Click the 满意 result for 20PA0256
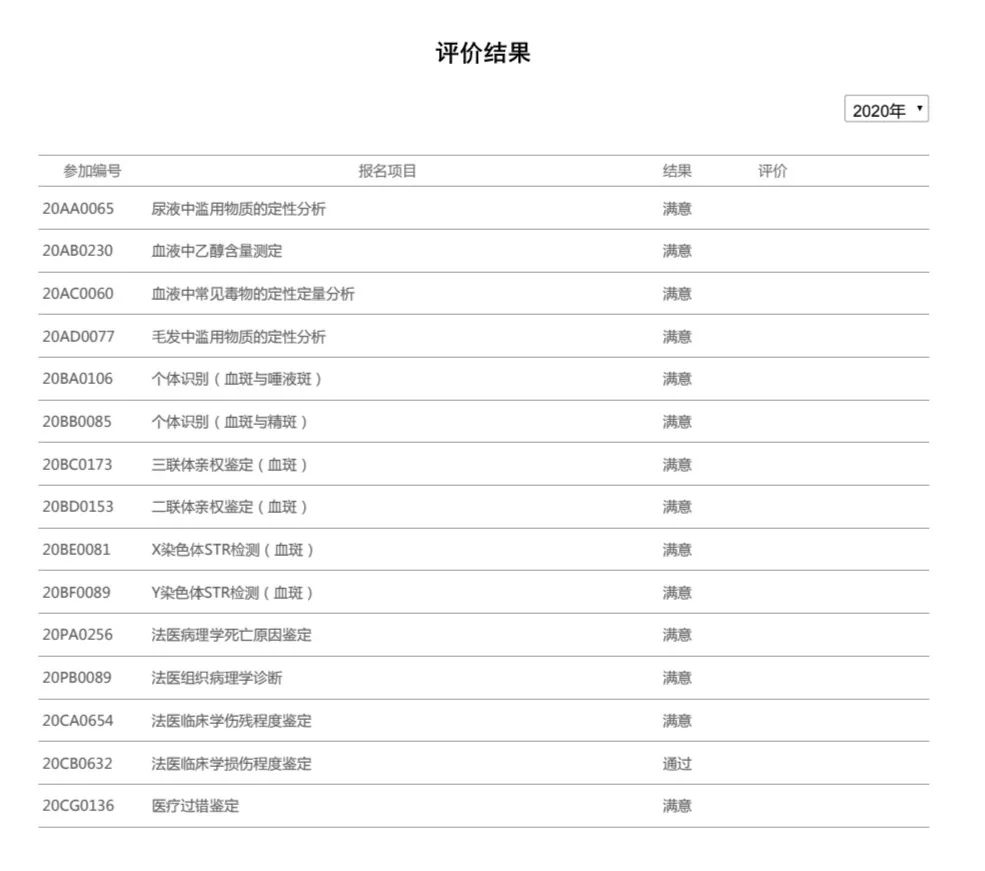 (677, 635)
